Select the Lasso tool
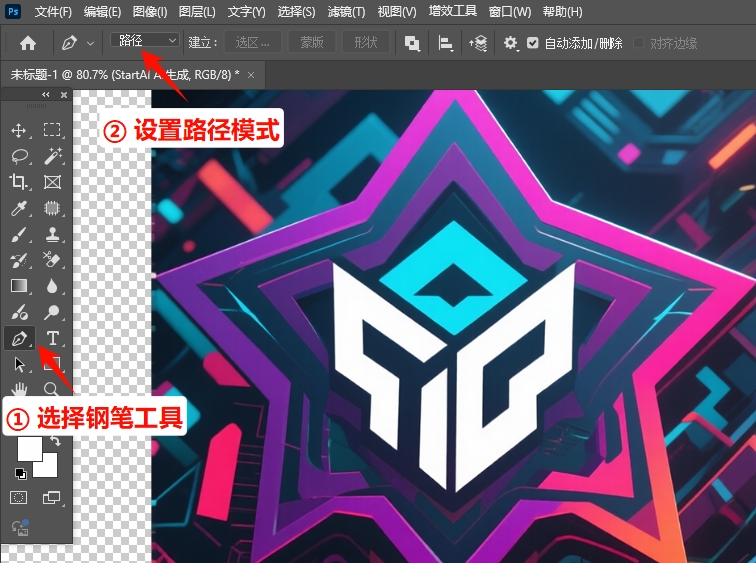This screenshot has height=563, width=756. (x=19, y=156)
